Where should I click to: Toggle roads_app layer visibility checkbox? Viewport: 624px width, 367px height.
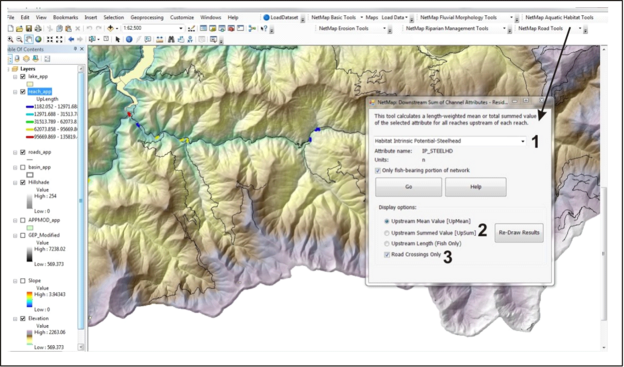click(x=23, y=152)
